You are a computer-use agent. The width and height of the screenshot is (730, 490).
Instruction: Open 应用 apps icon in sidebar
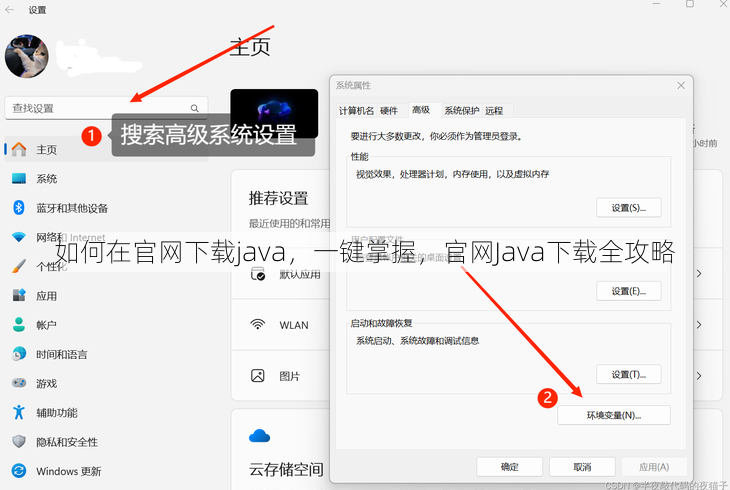19,295
